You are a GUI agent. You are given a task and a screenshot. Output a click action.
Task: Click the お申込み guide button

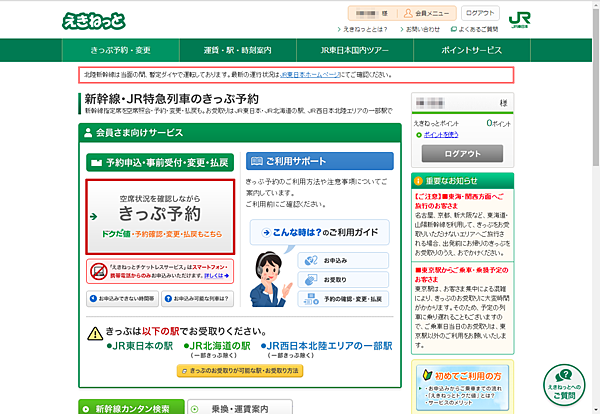click(x=343, y=261)
